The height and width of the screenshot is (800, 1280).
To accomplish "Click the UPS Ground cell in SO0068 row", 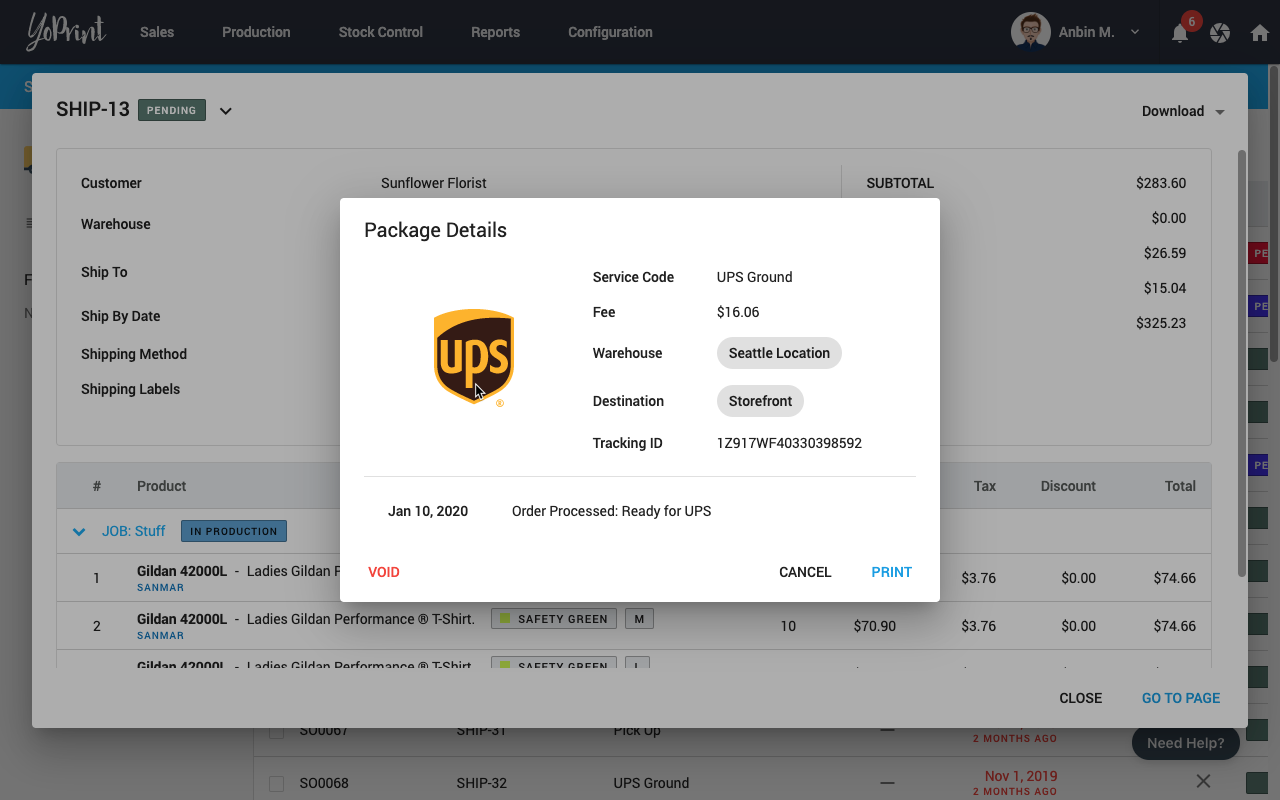I will coord(651,783).
